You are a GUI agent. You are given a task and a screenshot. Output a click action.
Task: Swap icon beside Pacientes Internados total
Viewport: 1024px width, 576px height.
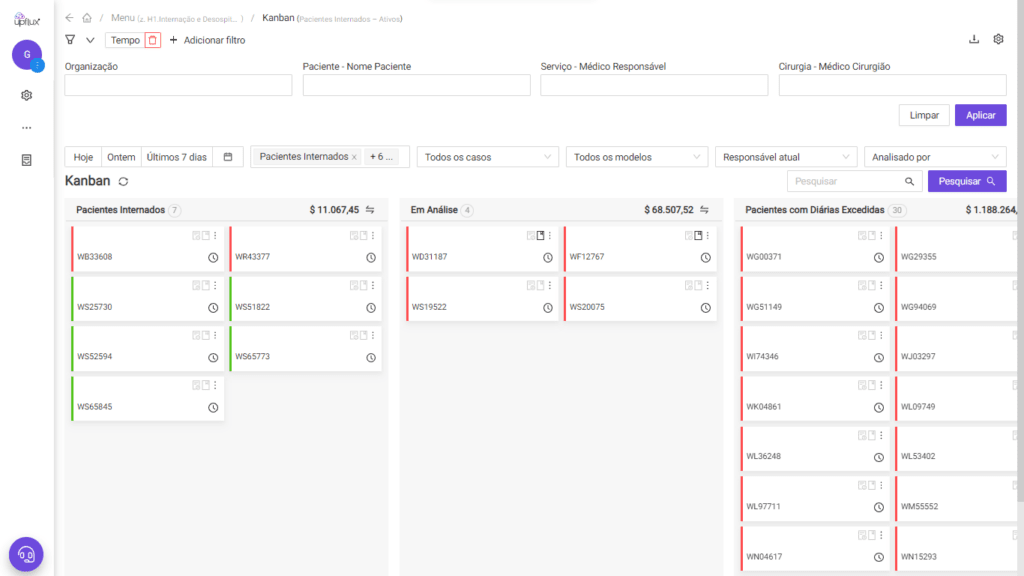370,210
